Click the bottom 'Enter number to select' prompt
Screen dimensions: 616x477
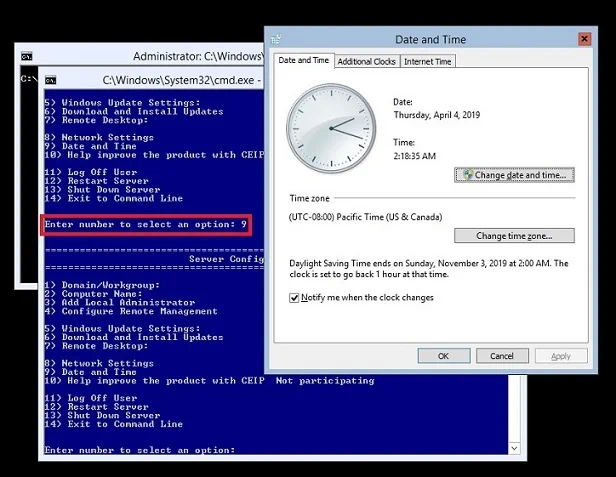coord(140,450)
